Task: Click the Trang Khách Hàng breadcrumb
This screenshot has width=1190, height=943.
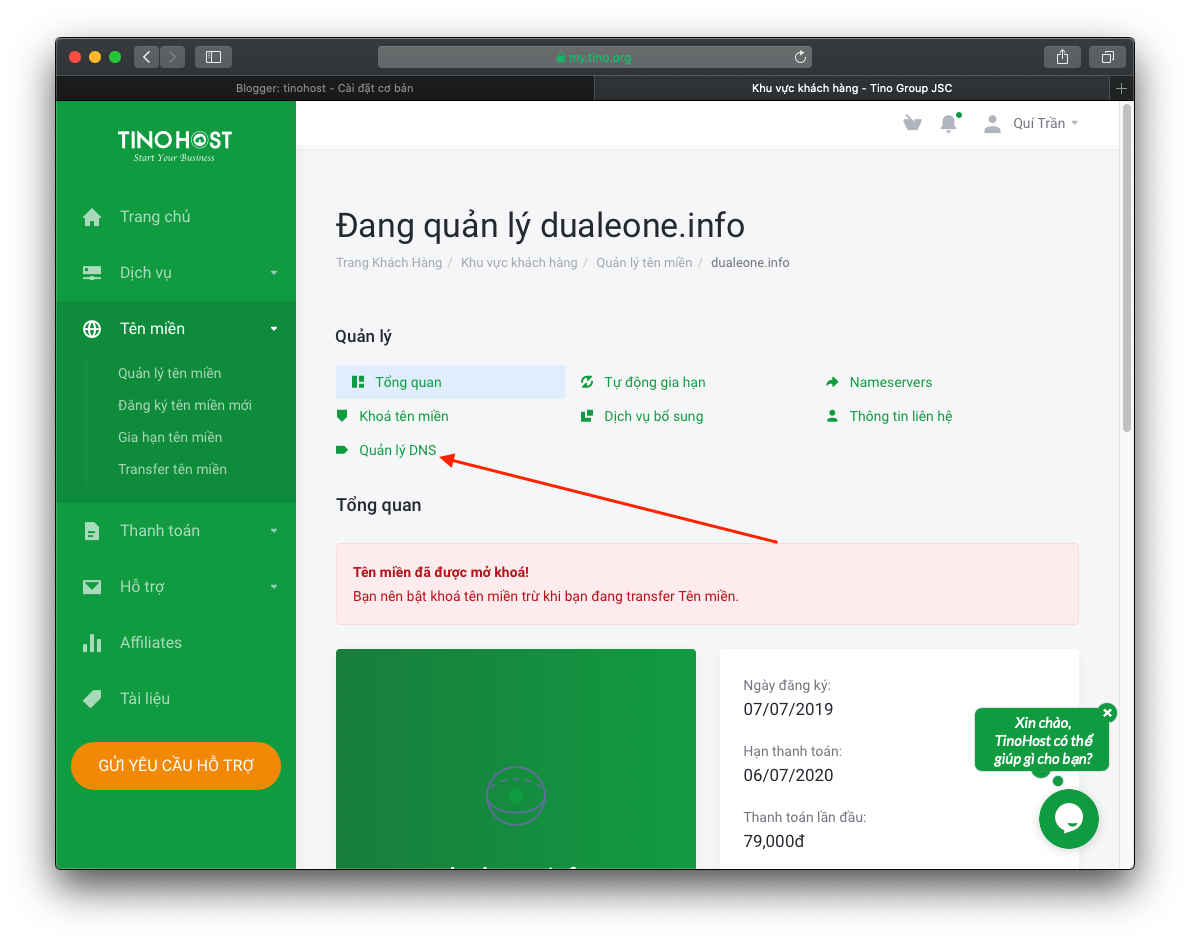Action: pyautogui.click(x=389, y=262)
